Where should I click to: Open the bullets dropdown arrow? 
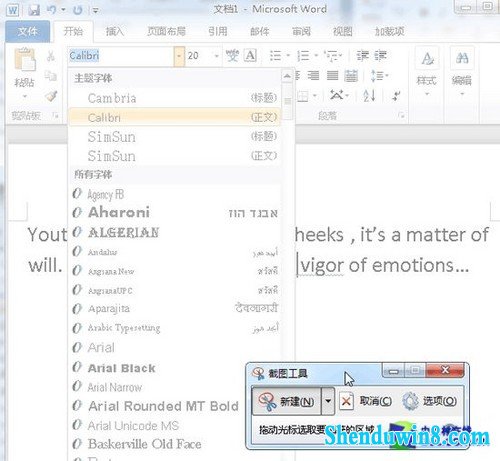coord(288,56)
